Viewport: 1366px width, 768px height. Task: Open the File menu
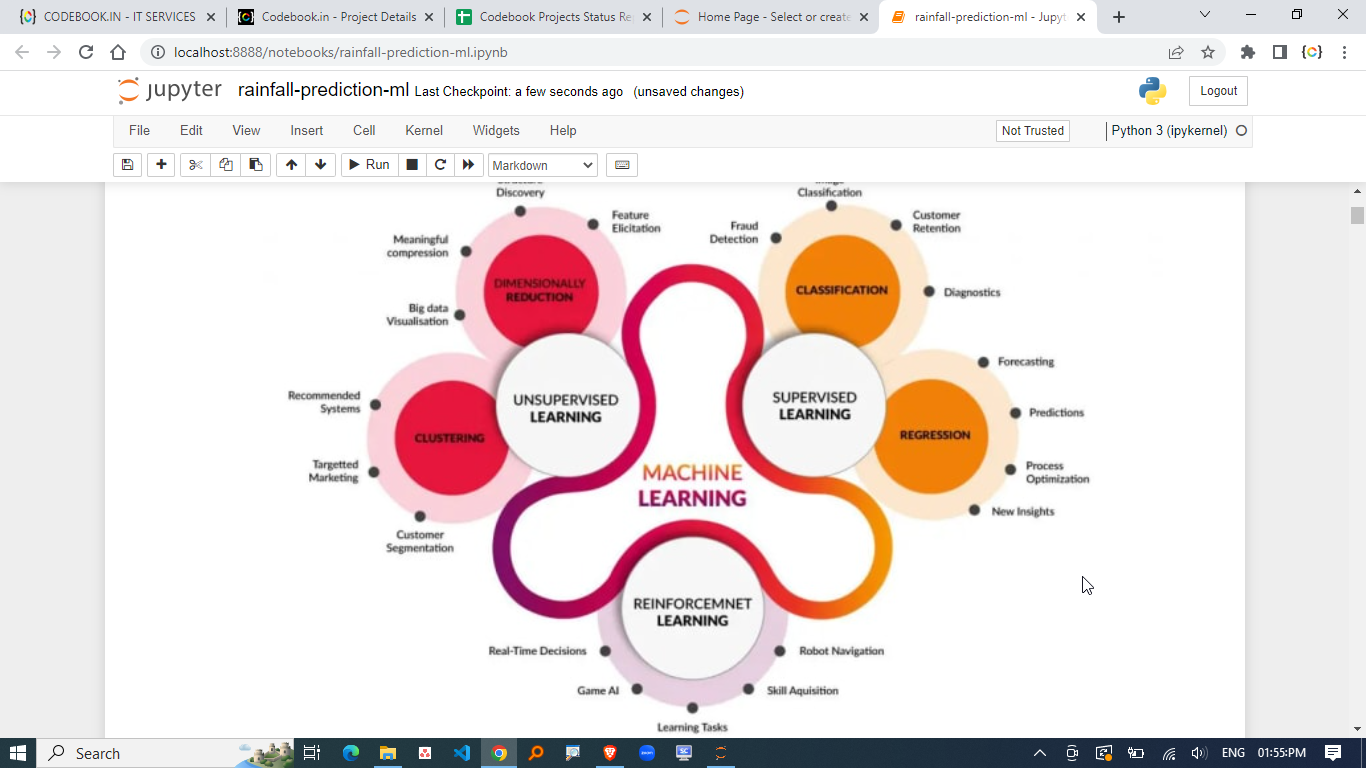pyautogui.click(x=139, y=131)
